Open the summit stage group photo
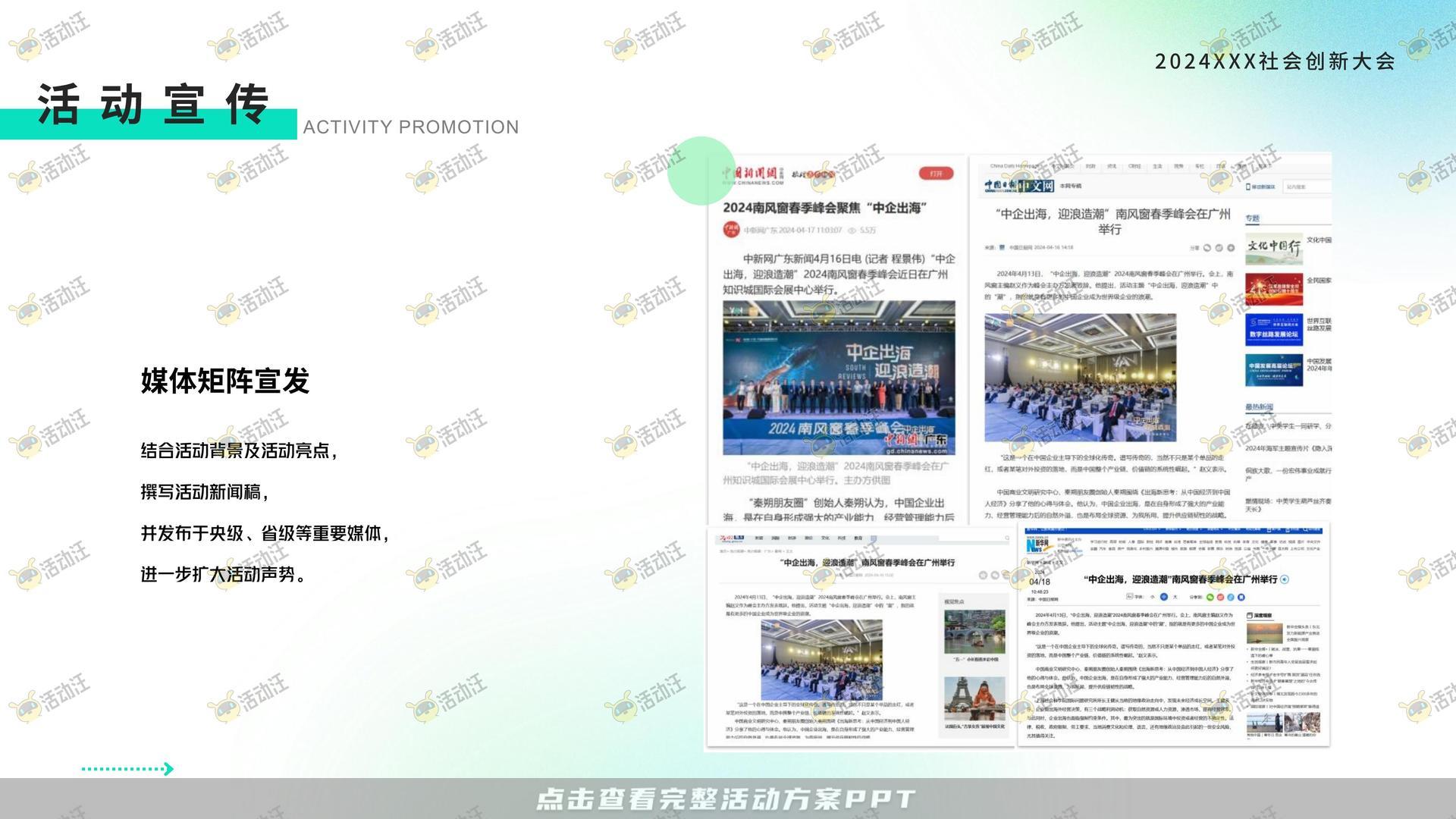1456x819 pixels. [x=838, y=377]
